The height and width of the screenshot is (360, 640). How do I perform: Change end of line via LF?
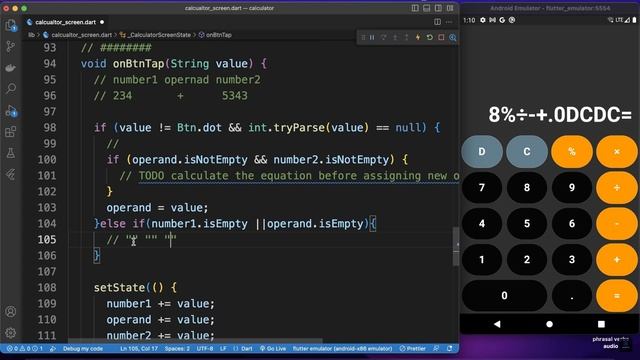coord(223,349)
